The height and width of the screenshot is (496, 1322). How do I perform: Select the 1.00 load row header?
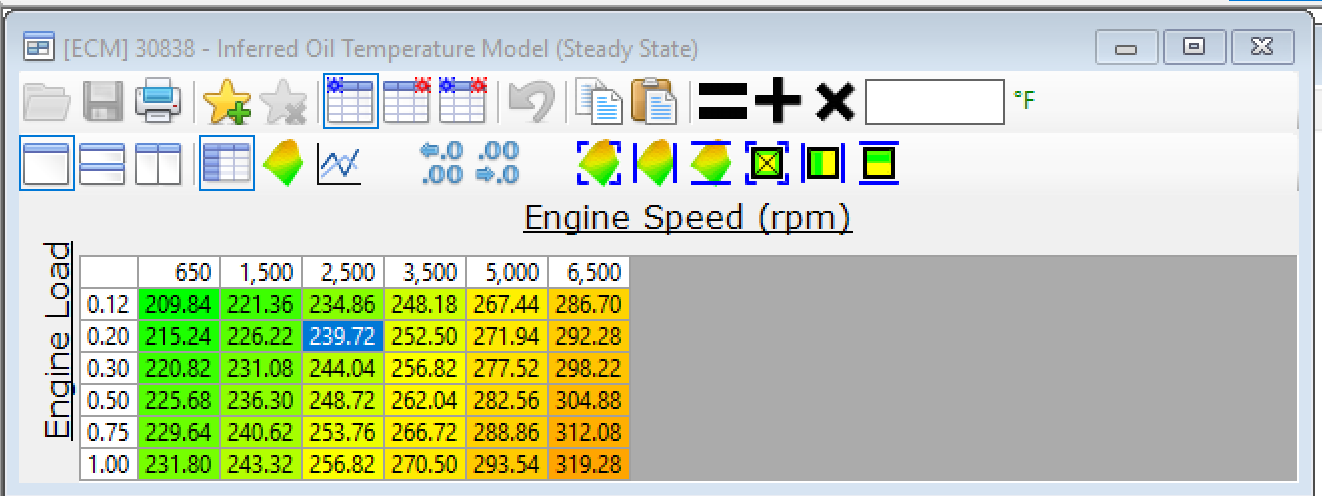pos(109,464)
